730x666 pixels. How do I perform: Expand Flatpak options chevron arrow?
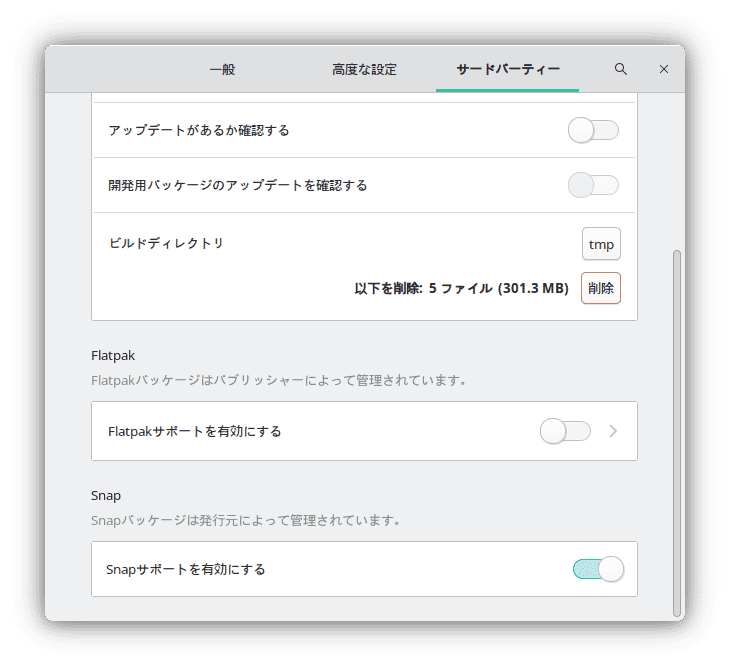[613, 431]
